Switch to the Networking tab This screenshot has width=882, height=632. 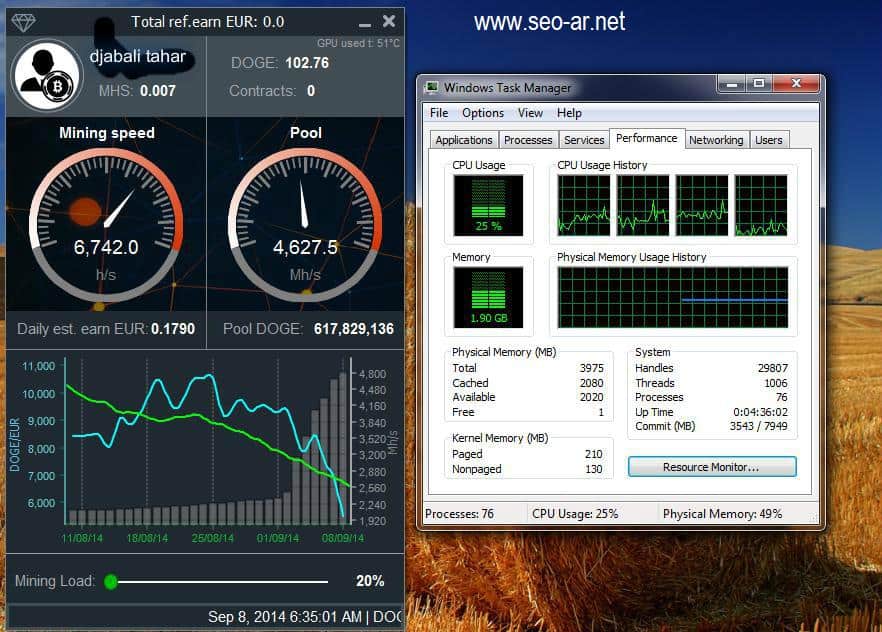716,140
